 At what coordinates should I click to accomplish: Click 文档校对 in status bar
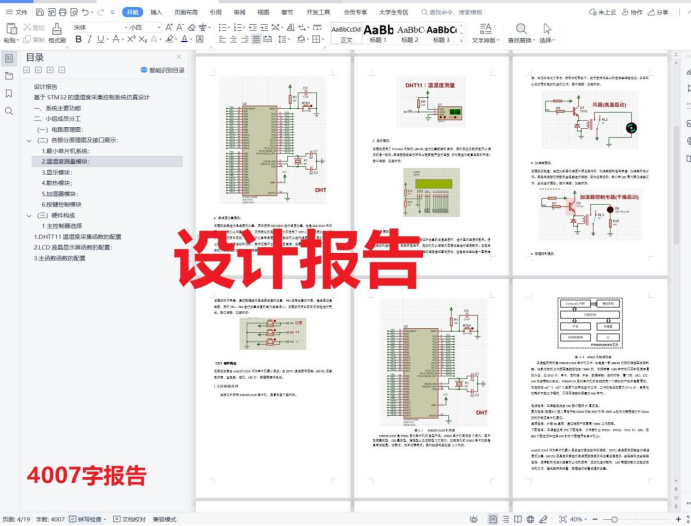coord(130,519)
